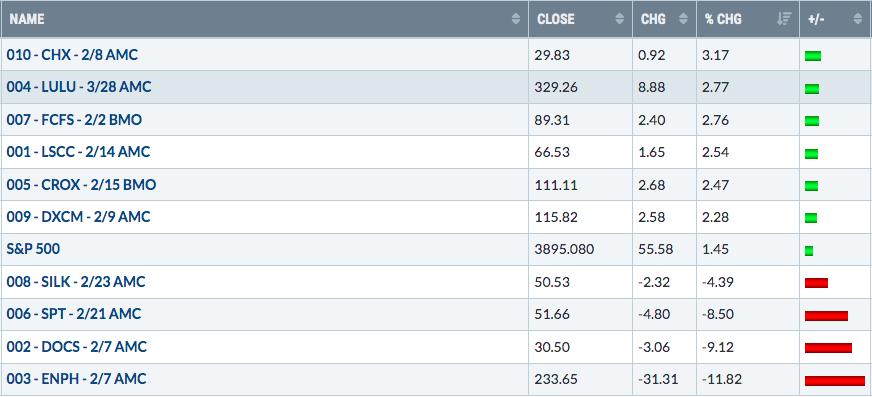Viewport: 872px width, 397px height.
Task: Open the 004 - LULU - 3/28 AMC link
Action: click(x=79, y=87)
